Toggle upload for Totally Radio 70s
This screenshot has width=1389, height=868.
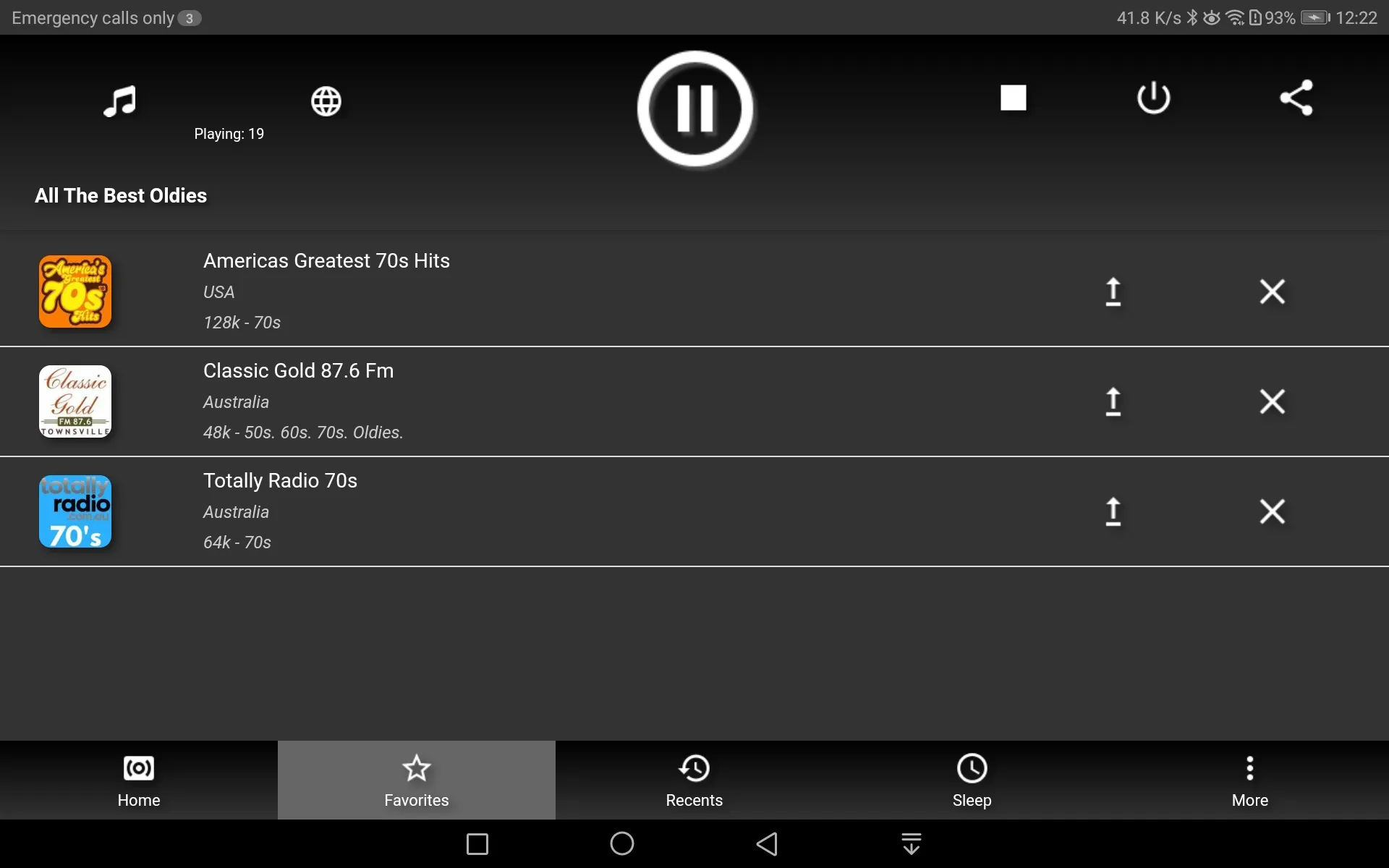(x=1113, y=511)
